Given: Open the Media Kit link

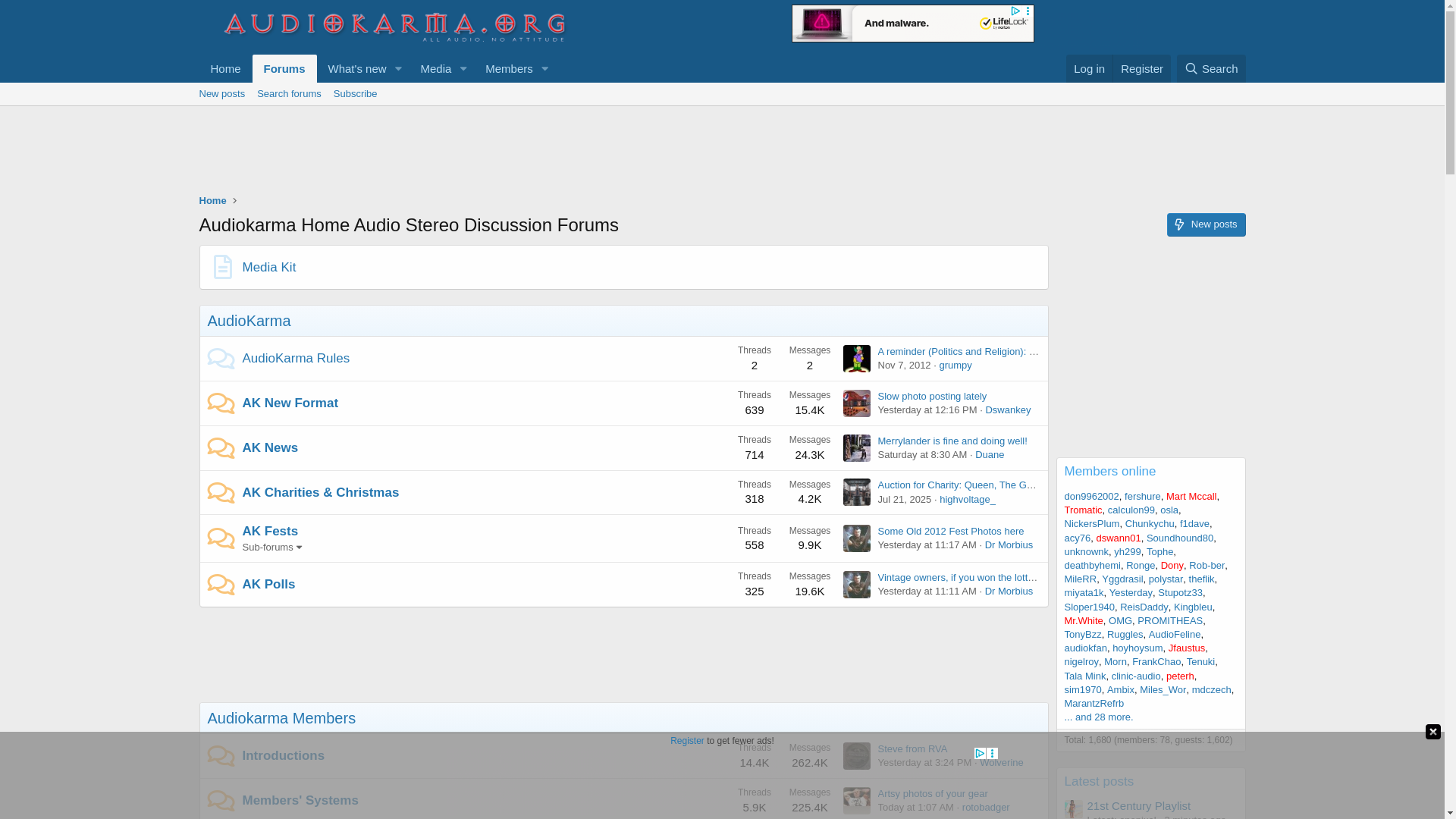Looking at the screenshot, I should (269, 268).
